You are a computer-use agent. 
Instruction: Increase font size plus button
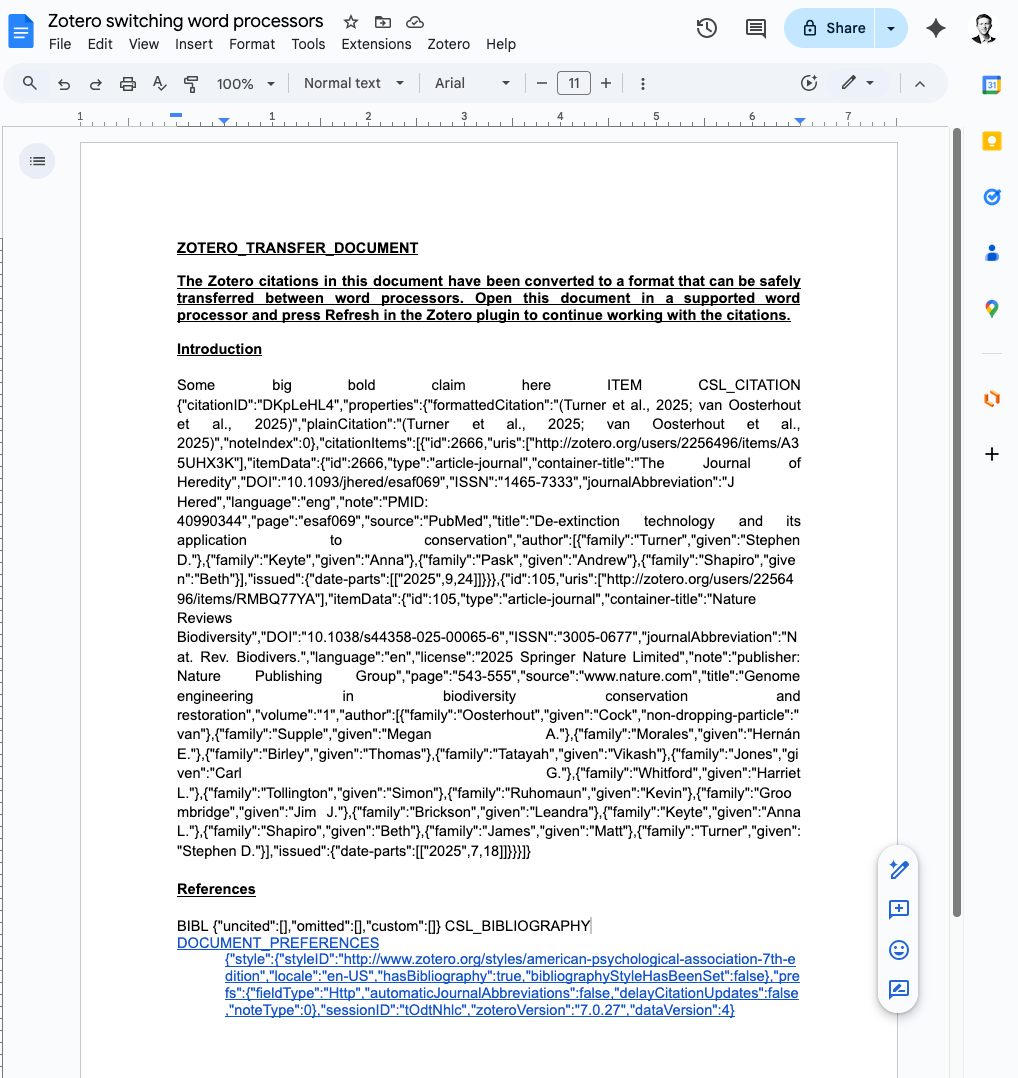(606, 83)
